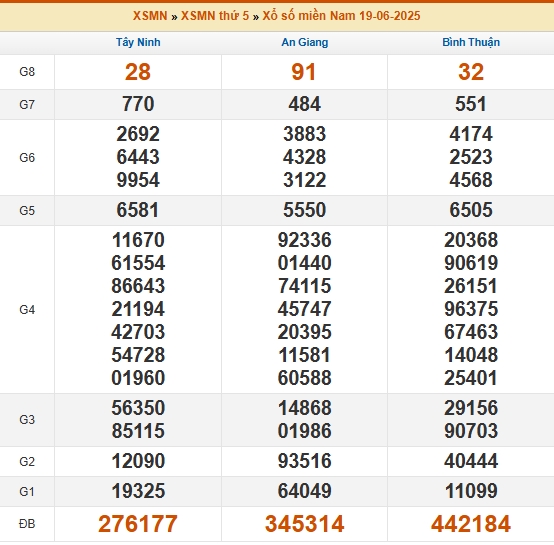
Task: Open Xổ số miền Nam 19-06-2025 link
Action: click(x=341, y=16)
